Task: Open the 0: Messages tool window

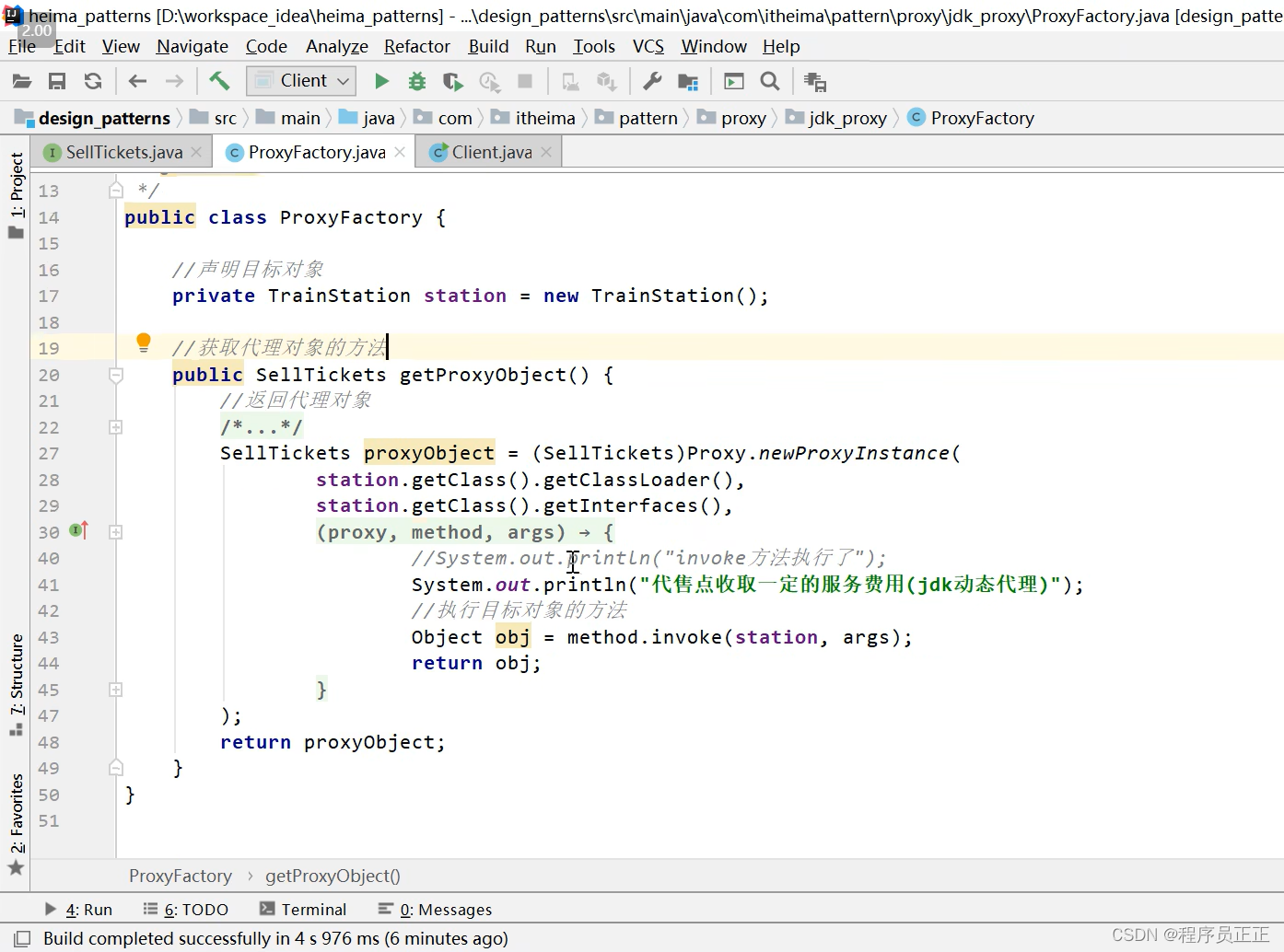Action: [435, 910]
